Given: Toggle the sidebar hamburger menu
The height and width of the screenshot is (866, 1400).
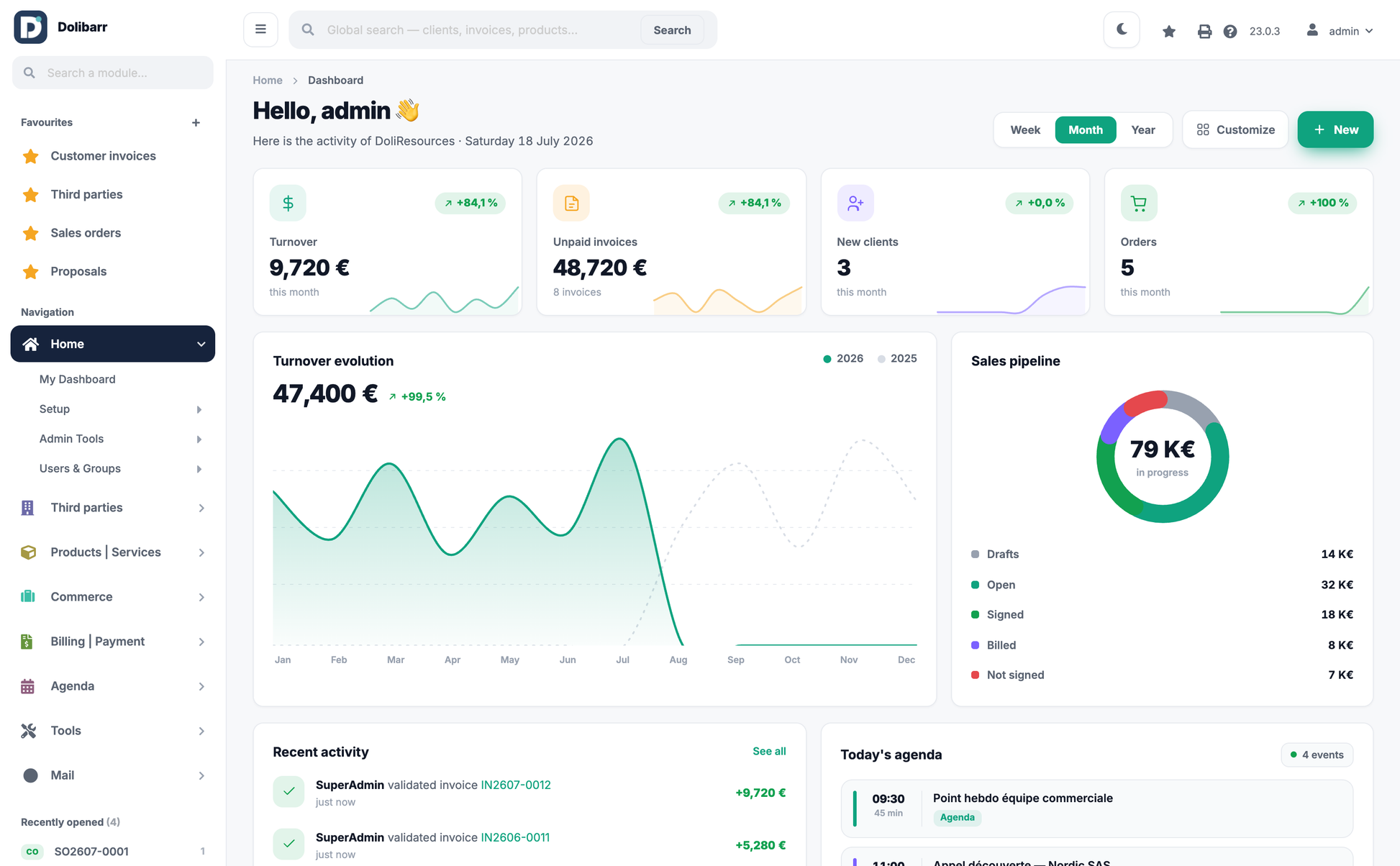Looking at the screenshot, I should [x=260, y=29].
